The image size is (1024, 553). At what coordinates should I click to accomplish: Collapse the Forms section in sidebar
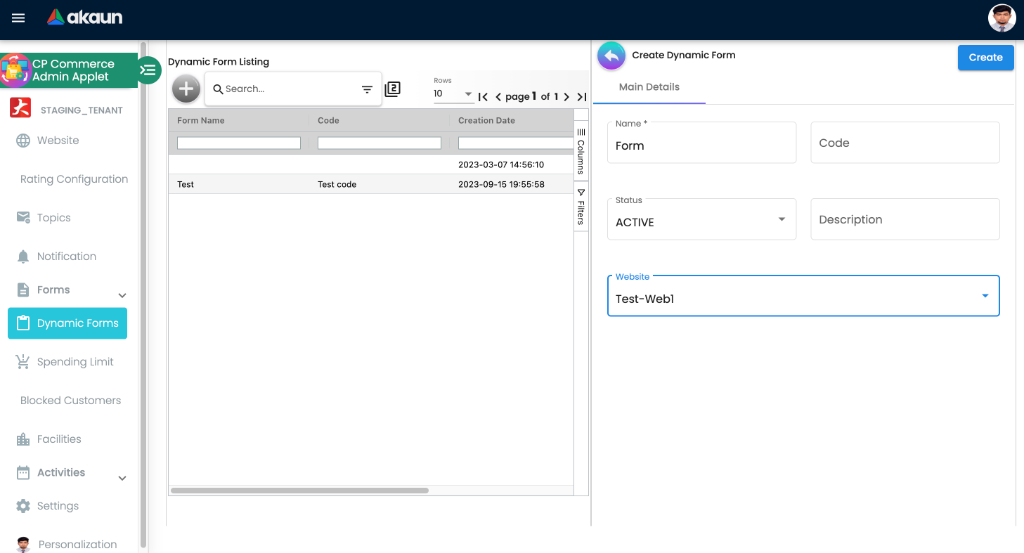pos(122,295)
